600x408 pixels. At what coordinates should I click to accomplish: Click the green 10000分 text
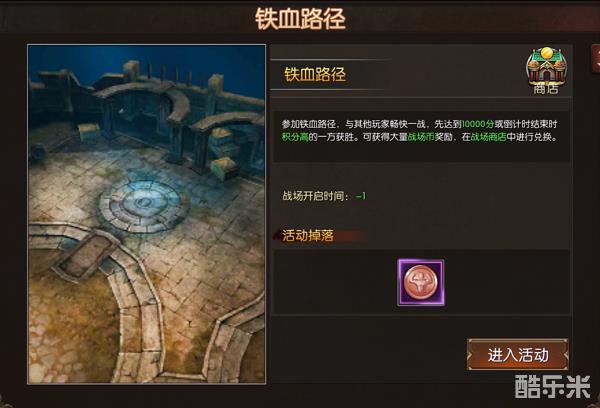click(478, 124)
